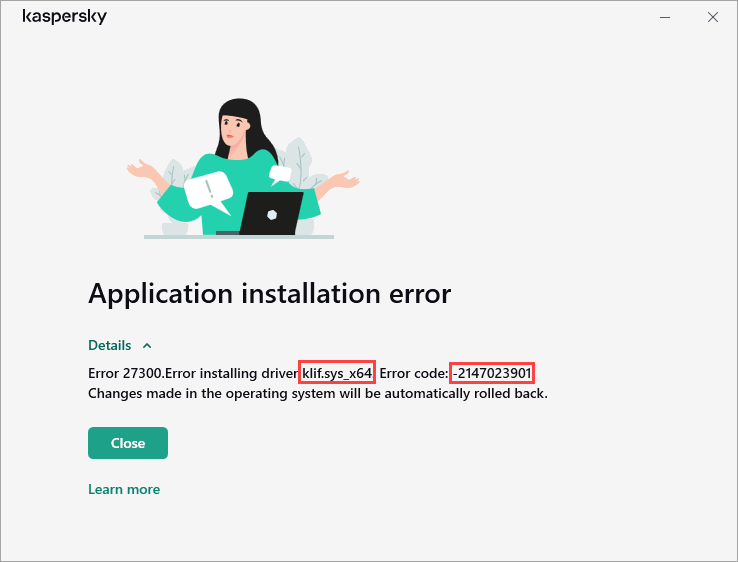Viewport: 738px width, 562px height.
Task: Click the plant leaves behind the laptop
Action: pos(298,160)
